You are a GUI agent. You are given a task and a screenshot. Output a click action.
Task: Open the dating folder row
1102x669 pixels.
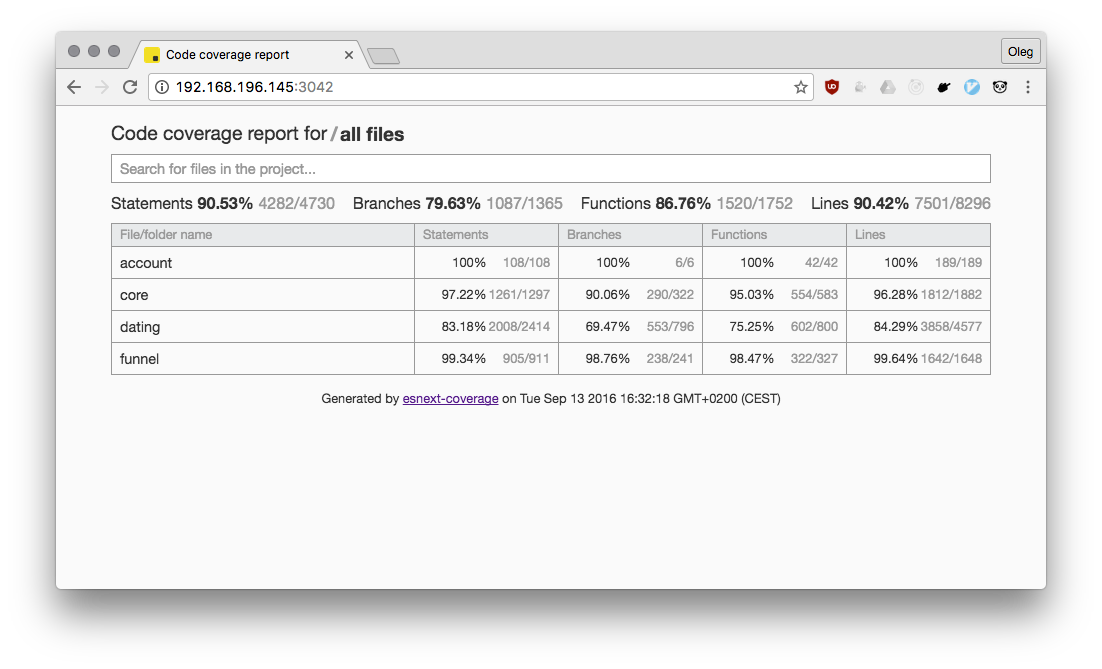(550, 327)
